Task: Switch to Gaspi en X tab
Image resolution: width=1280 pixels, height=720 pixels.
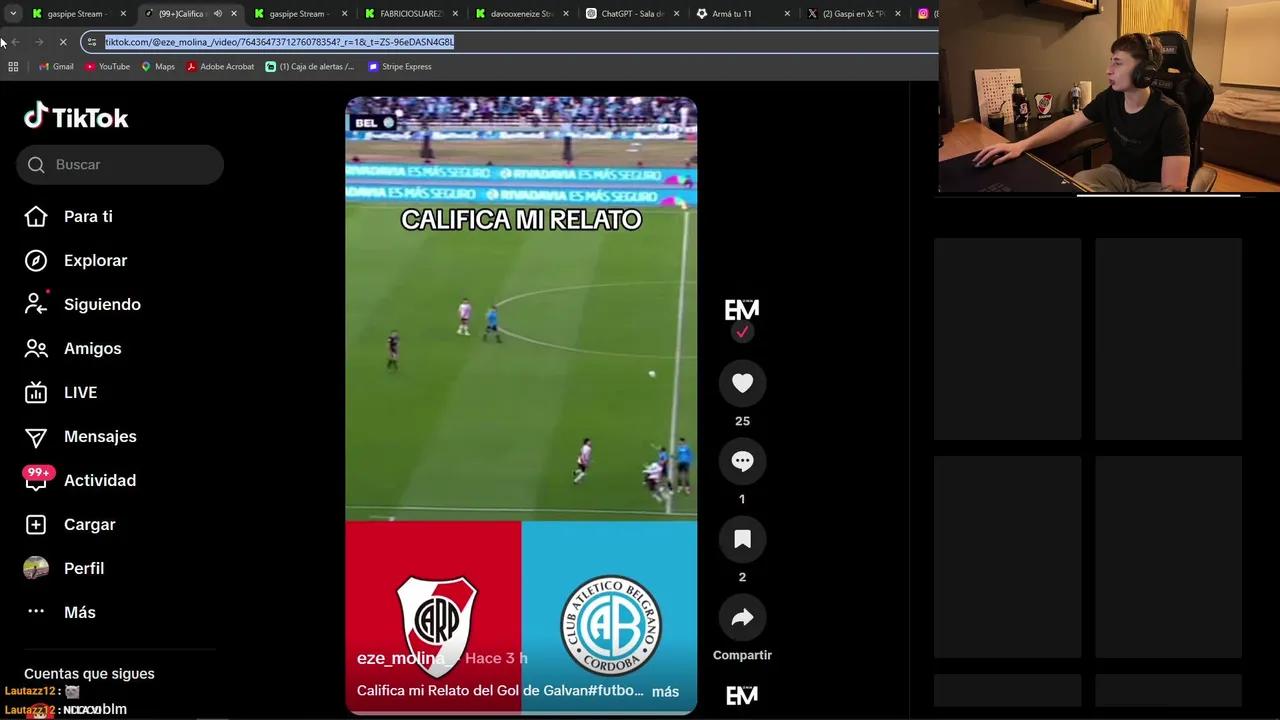Action: point(852,14)
